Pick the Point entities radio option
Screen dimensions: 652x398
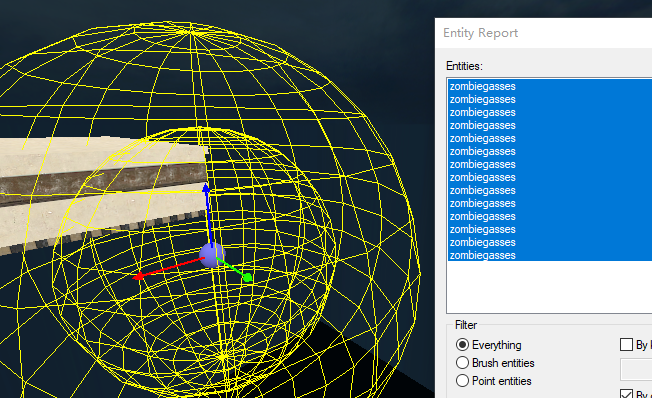[x=462, y=381]
